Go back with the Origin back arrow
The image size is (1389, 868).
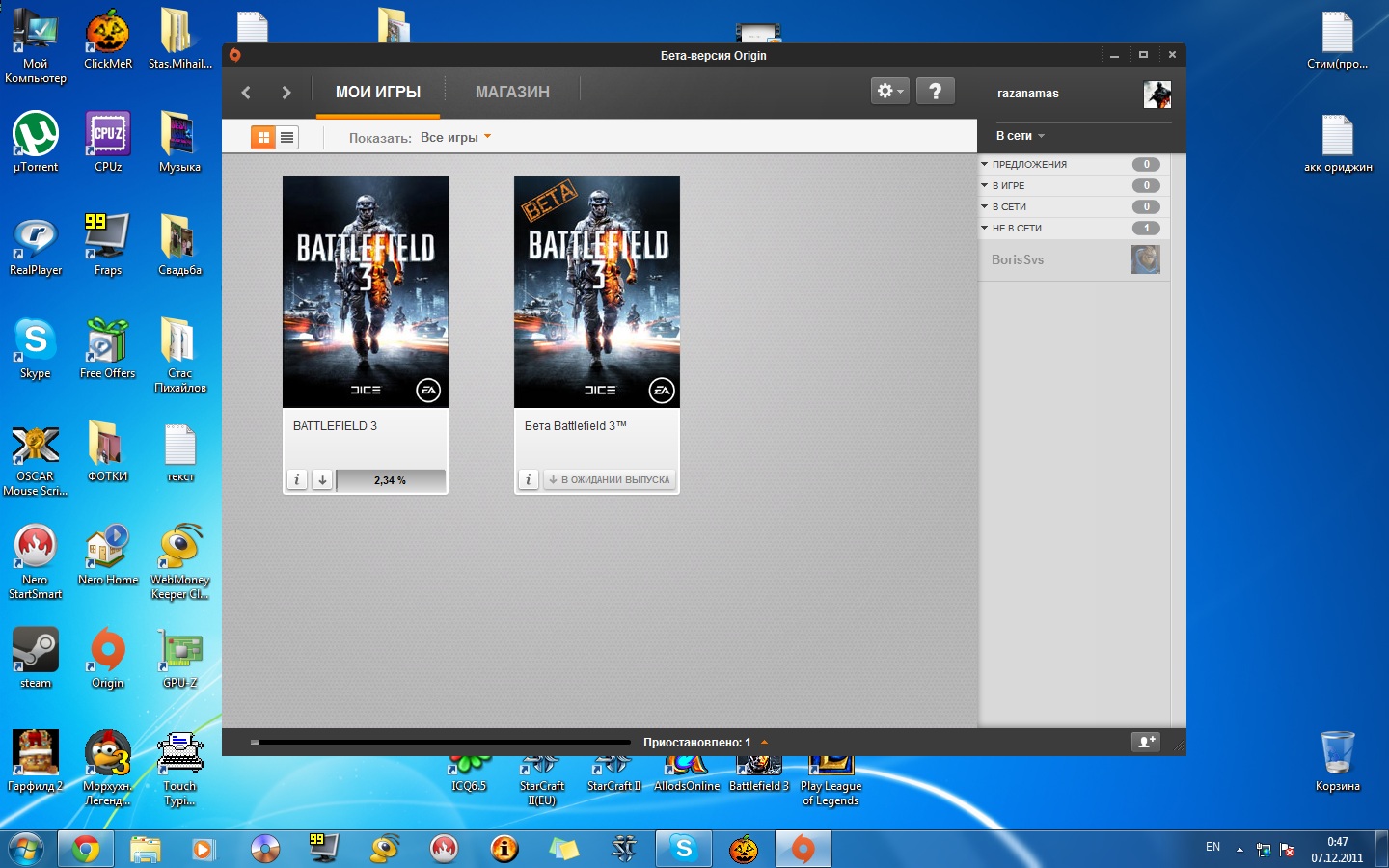coord(246,93)
